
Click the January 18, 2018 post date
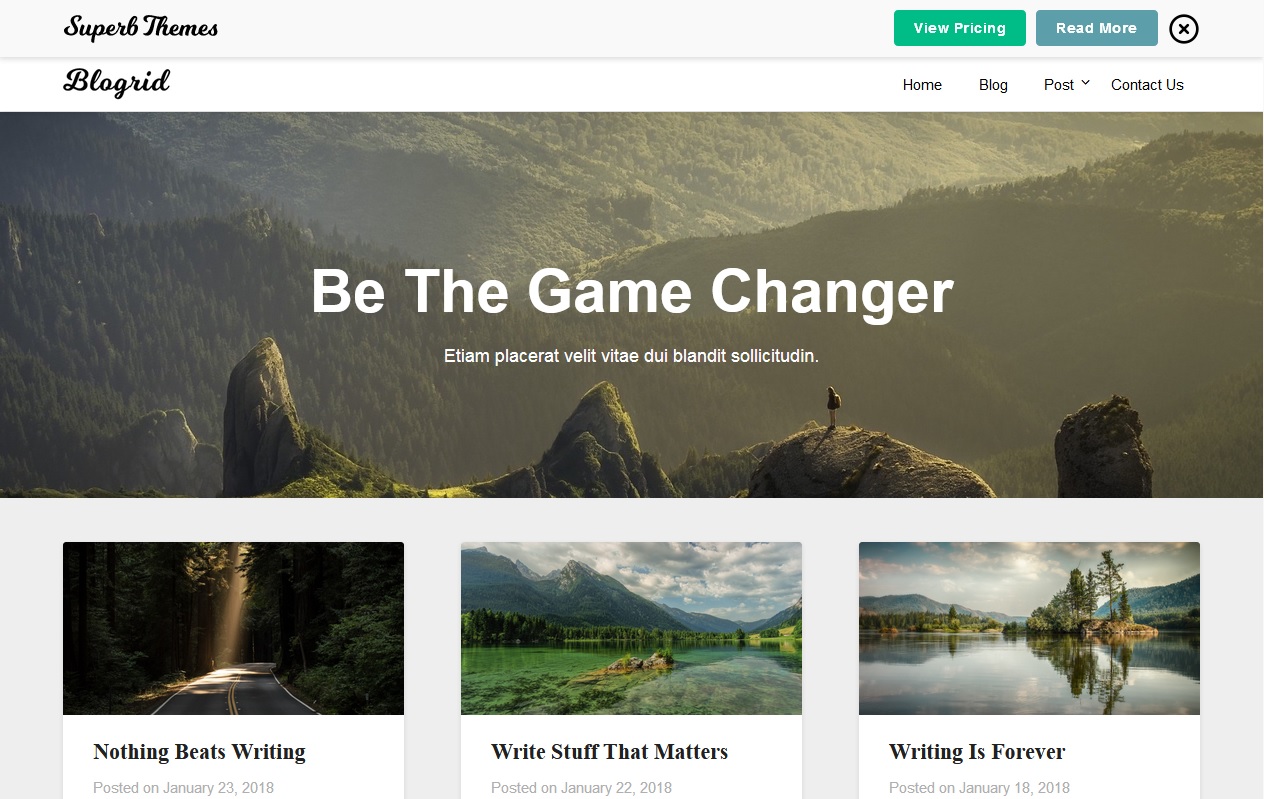click(1014, 788)
